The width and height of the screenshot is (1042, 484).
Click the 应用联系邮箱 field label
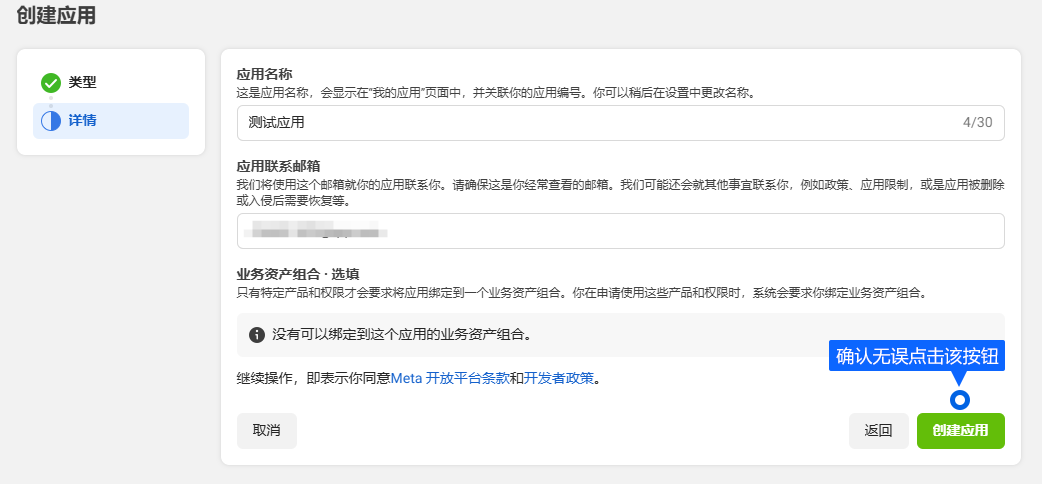(278, 166)
